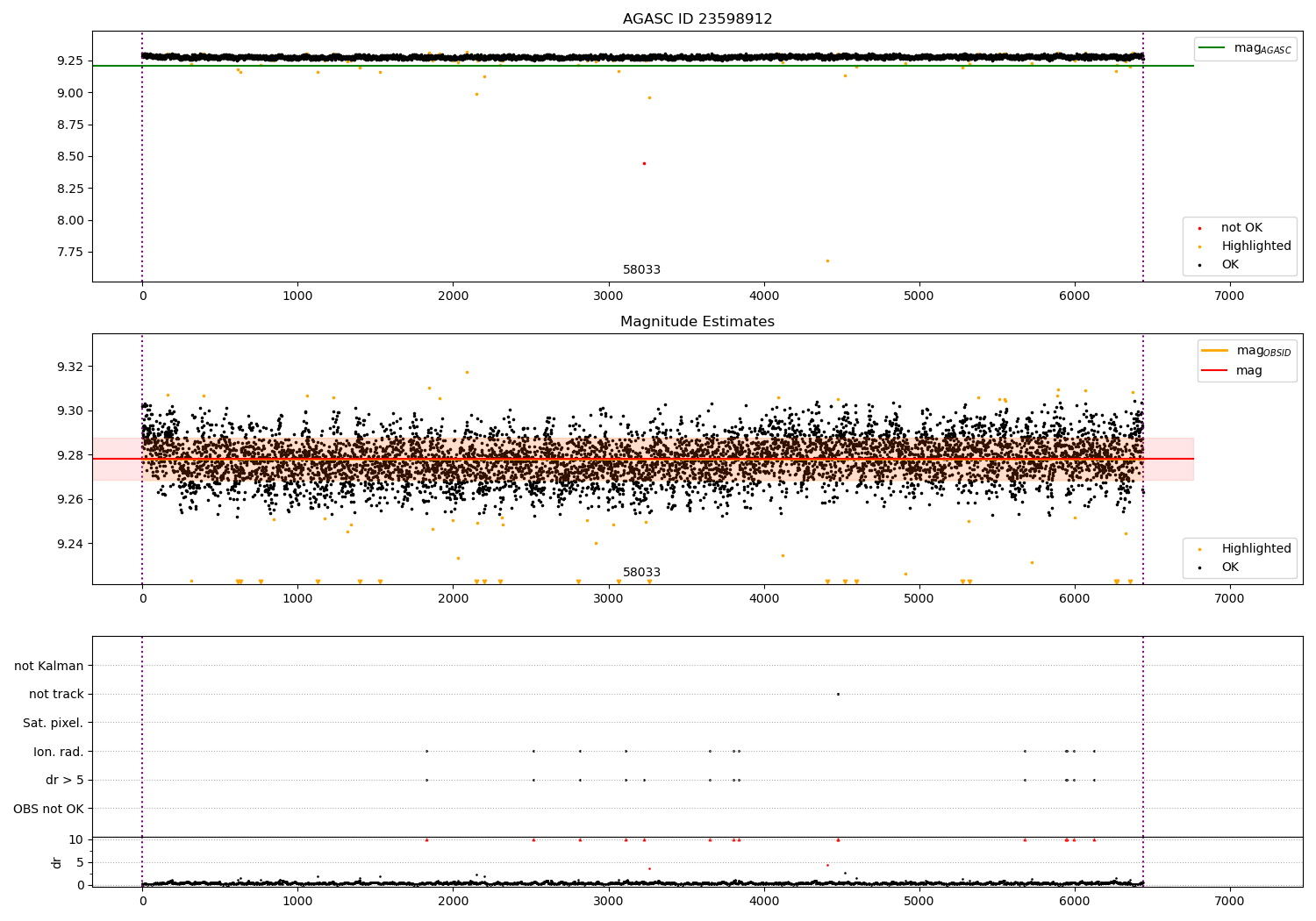The image size is (1316, 921).
Task: Click the 9.32 y-axis tick label
Action: pos(69,367)
